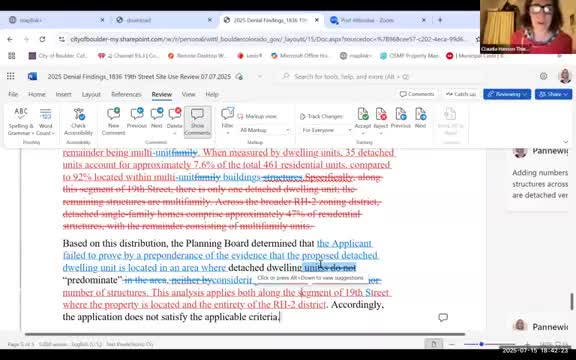The width and height of the screenshot is (576, 360).
Task: Click the Word app logo icon
Action: click(32, 76)
